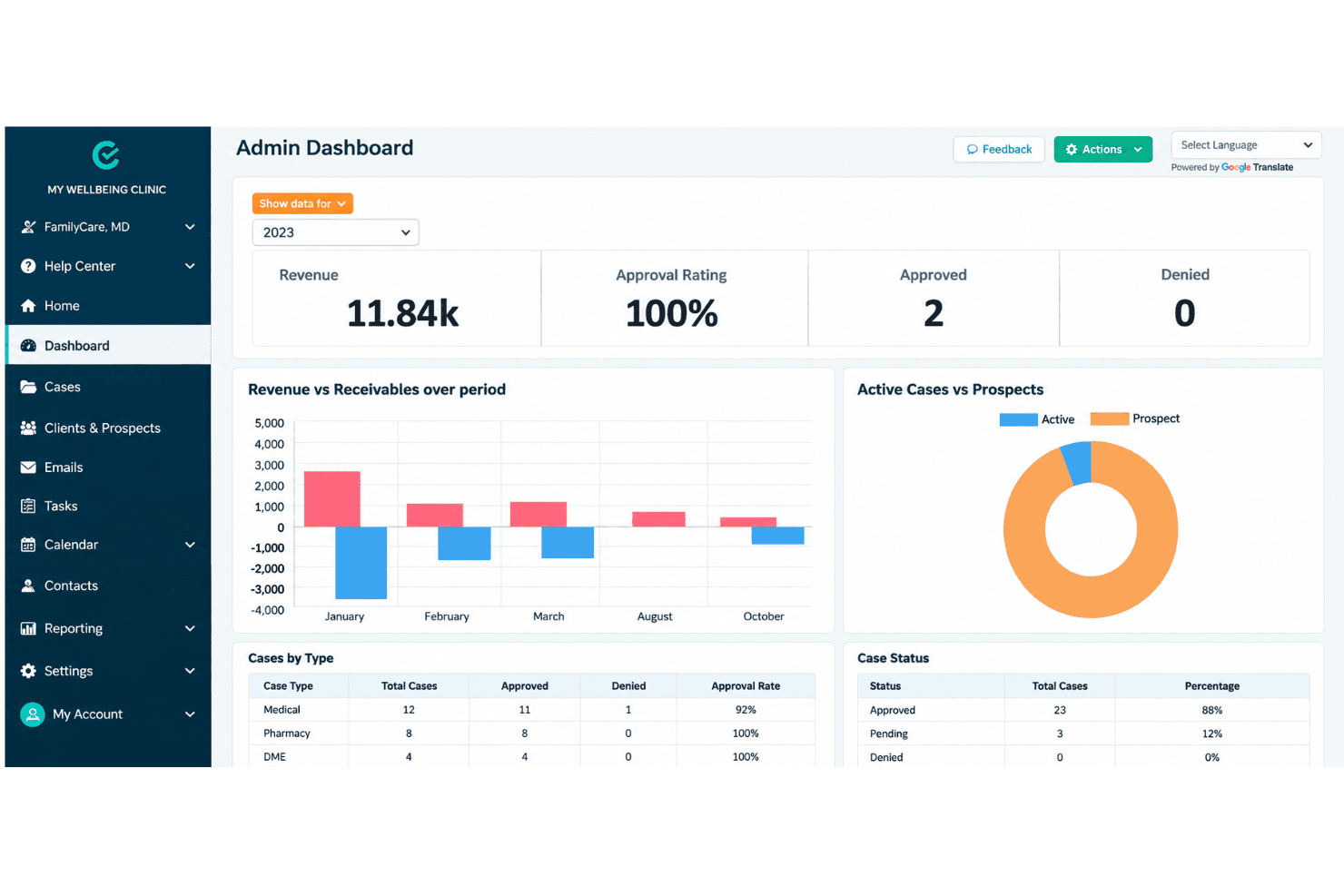Expand the Settings submenu chevron

coord(190,671)
